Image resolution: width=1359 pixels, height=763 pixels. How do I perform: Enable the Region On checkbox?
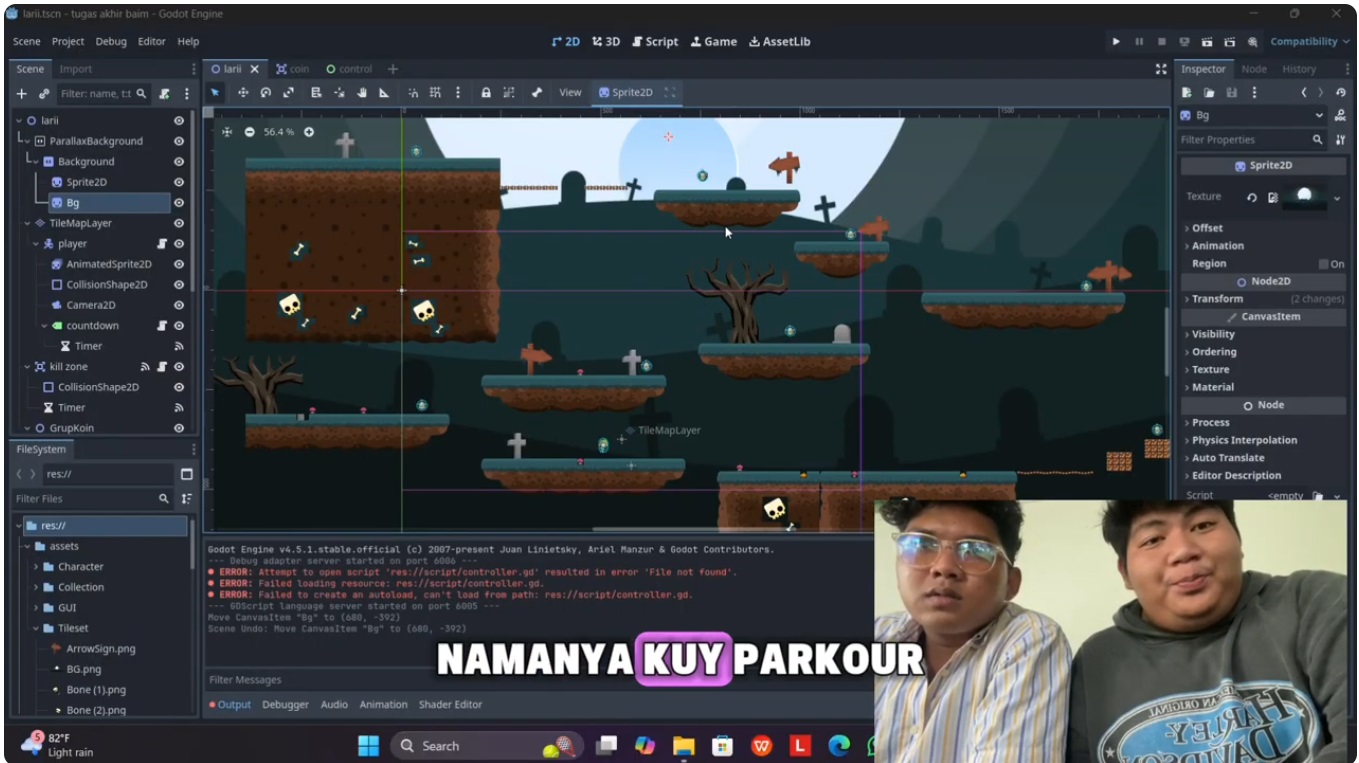[1323, 264]
